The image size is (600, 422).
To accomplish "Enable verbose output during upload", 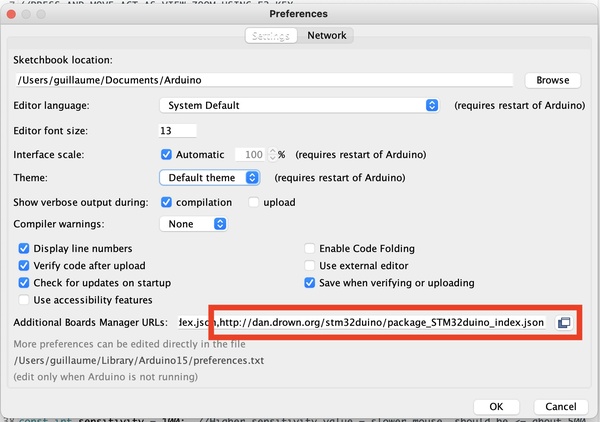I will tap(254, 202).
